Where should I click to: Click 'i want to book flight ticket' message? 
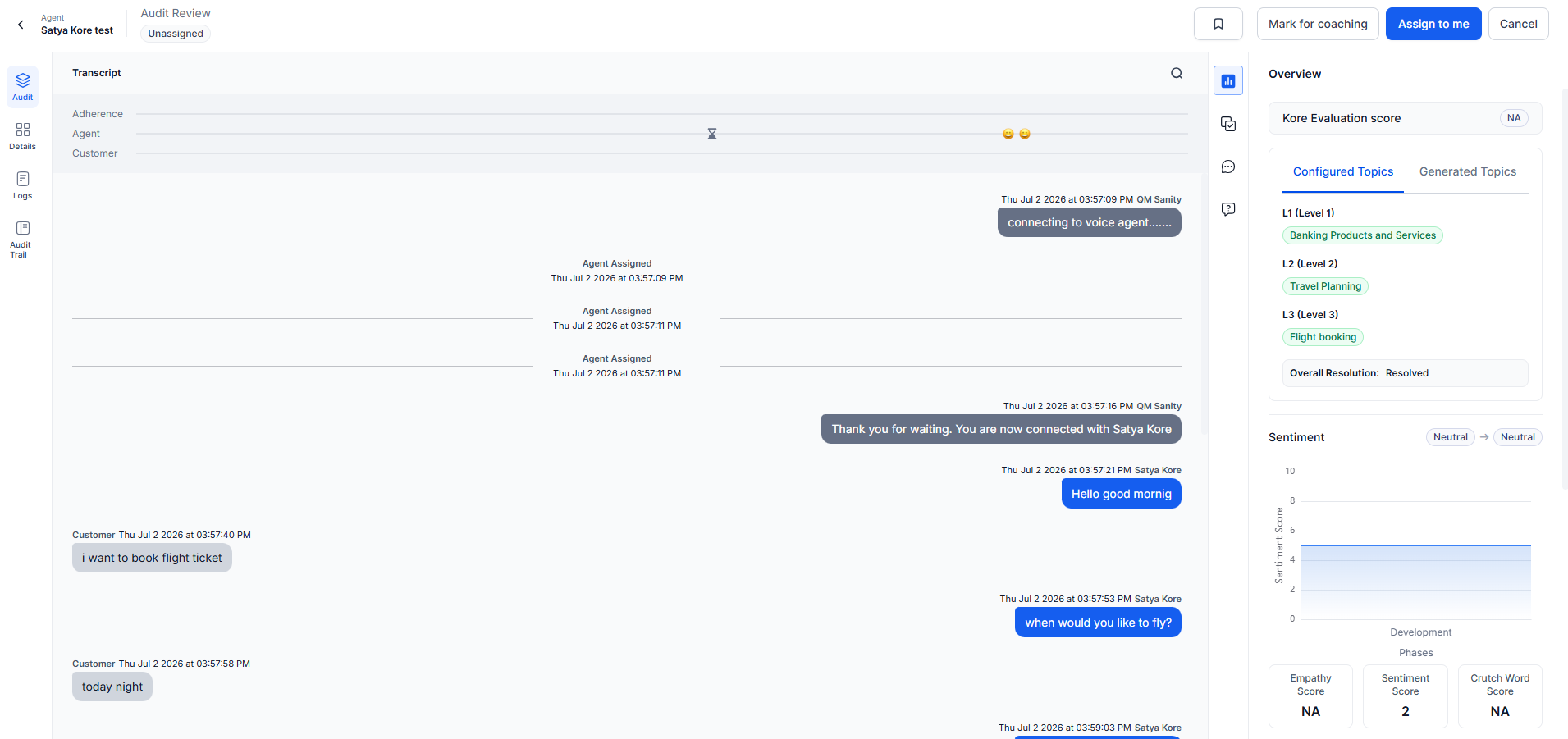(x=152, y=558)
